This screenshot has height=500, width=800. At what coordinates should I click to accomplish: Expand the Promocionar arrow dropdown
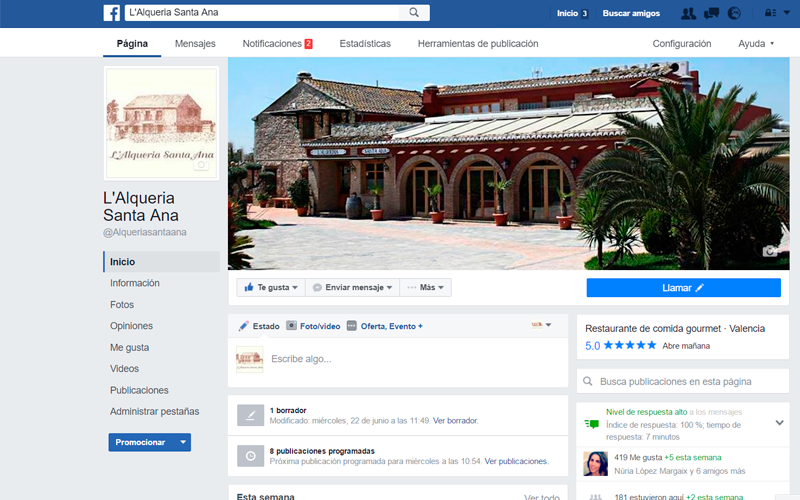(183, 442)
